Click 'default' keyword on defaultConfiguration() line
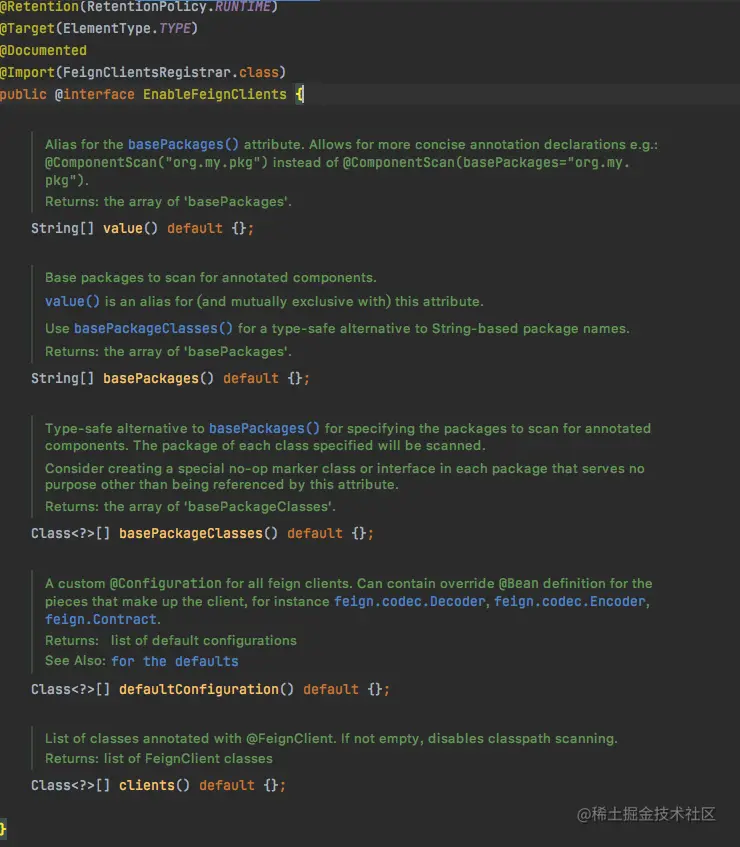The height and width of the screenshot is (847, 740). [331, 689]
